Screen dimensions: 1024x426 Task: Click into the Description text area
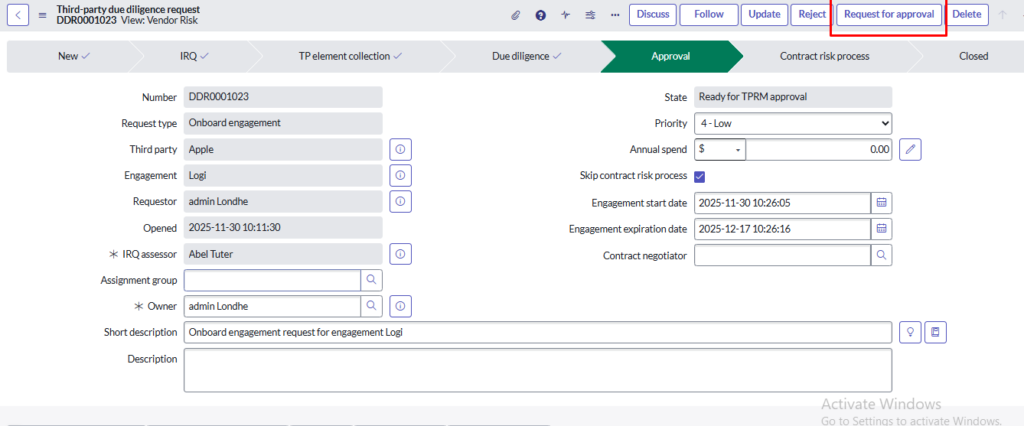537,369
